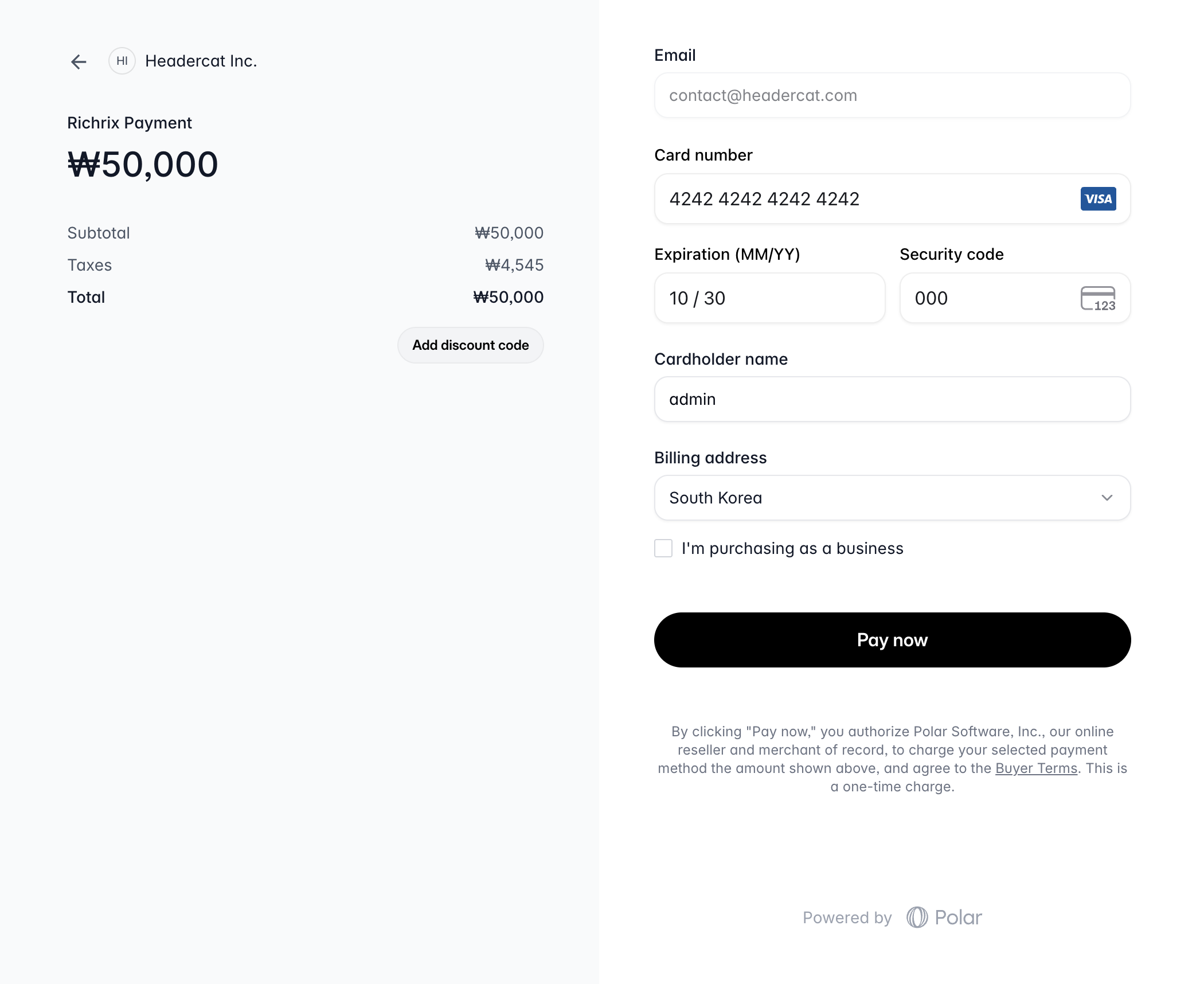Click the I'm purchasing as a business label
Viewport: 1204px width, 984px height.
(x=792, y=548)
